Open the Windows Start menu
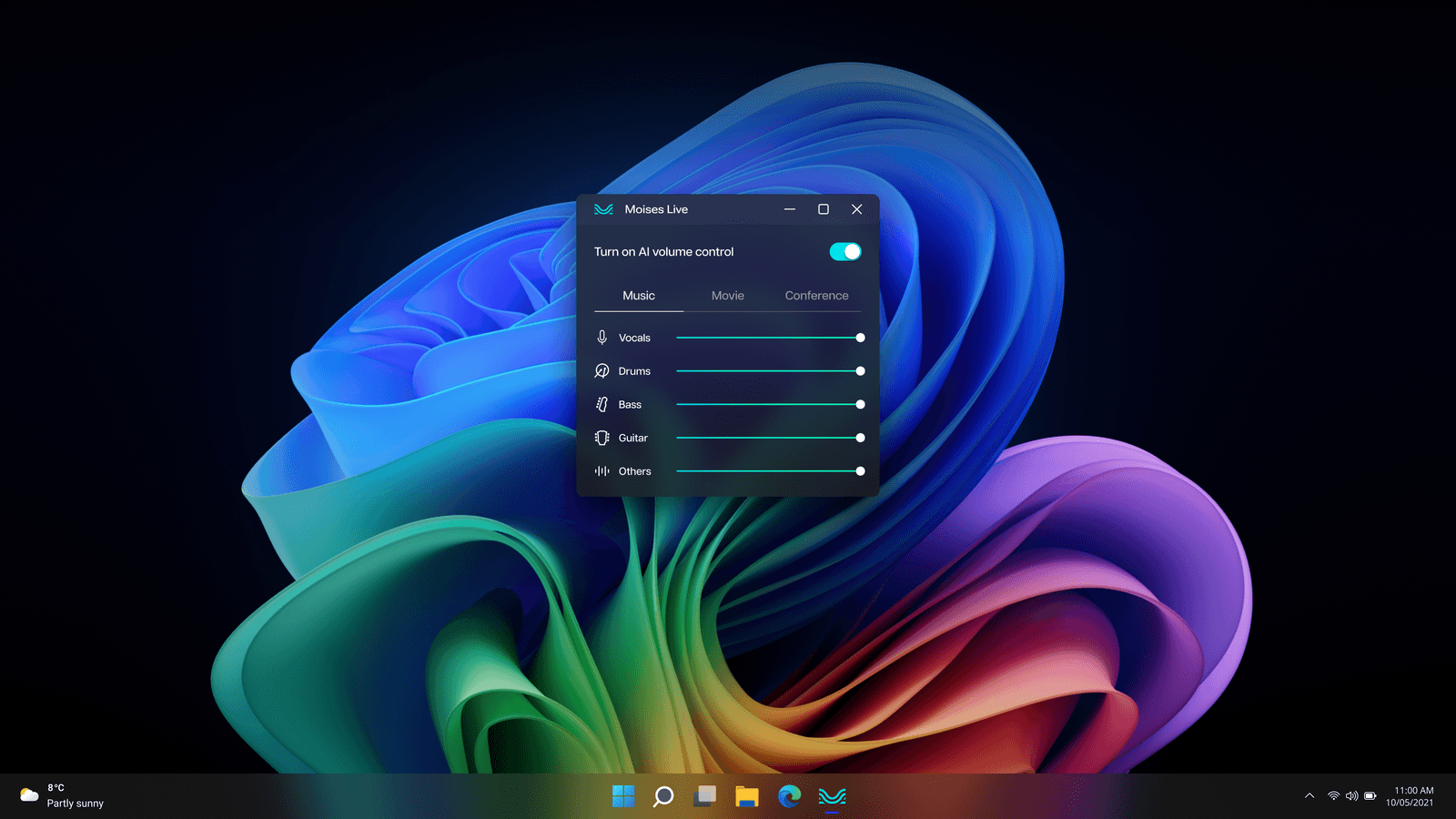Image resolution: width=1456 pixels, height=819 pixels. [623, 797]
